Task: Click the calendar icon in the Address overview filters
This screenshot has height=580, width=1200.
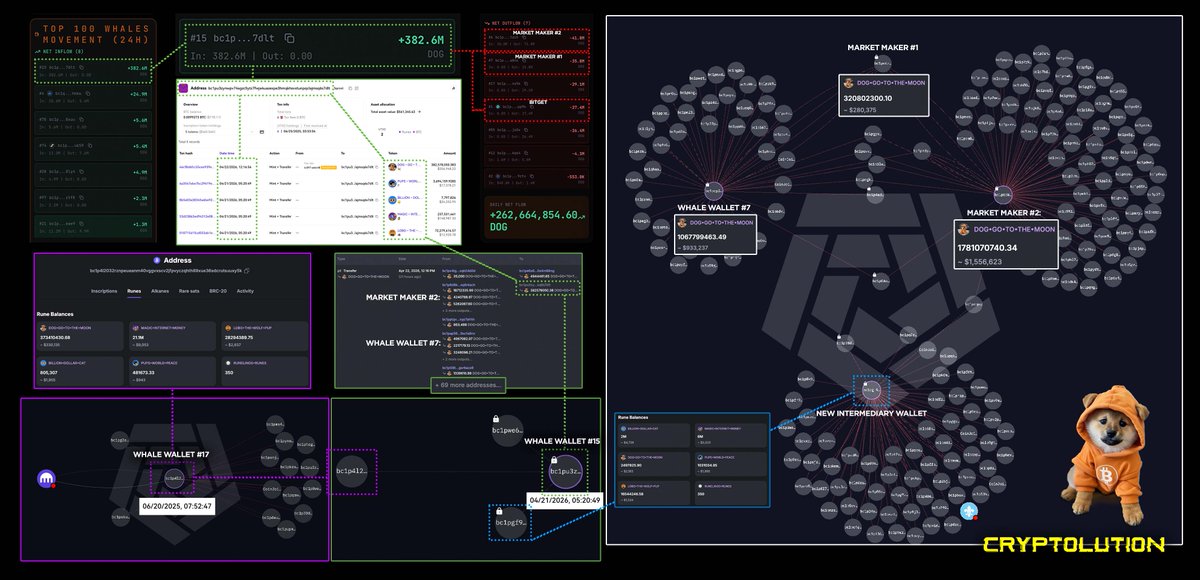Action: pyautogui.click(x=262, y=132)
